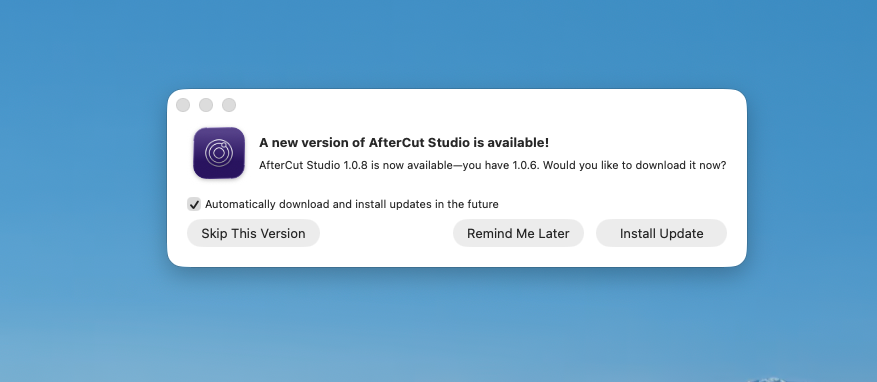This screenshot has width=877, height=382.
Task: Click the word 'AfterCut Studio' in the bold headline
Action: (x=419, y=143)
